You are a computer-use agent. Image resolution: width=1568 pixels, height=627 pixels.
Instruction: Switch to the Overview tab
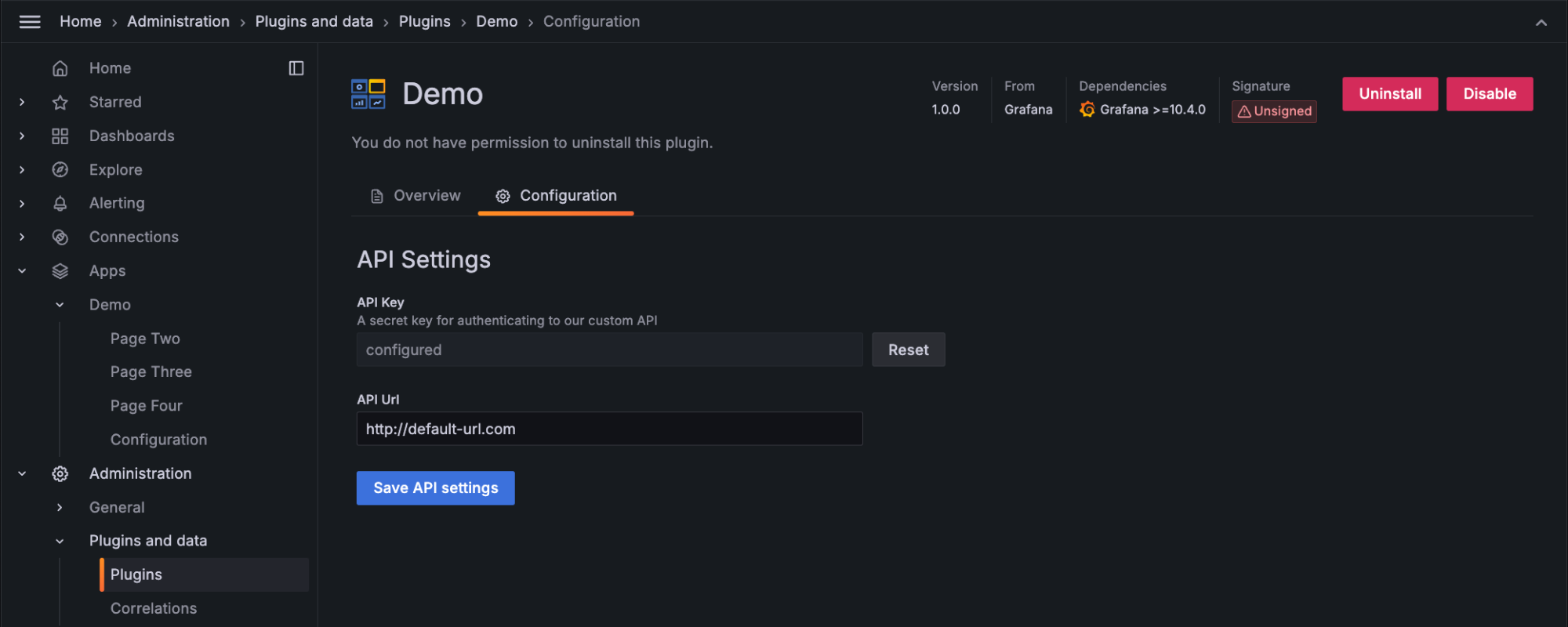416,196
